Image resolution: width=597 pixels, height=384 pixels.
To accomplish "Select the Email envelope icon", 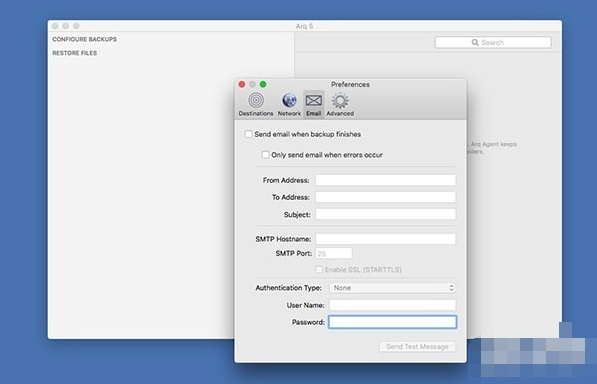I will coord(314,100).
